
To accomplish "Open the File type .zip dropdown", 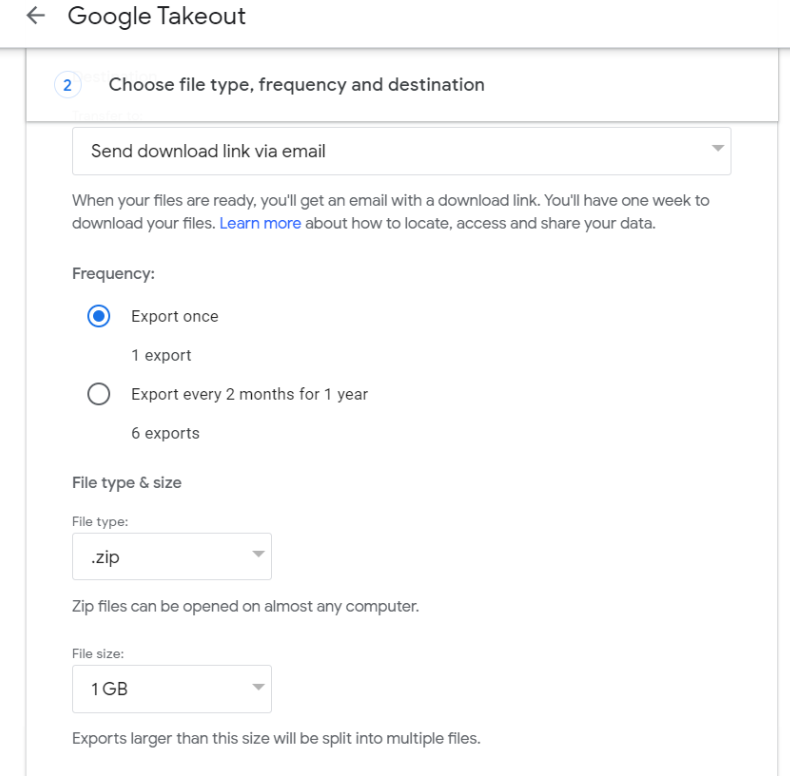I will pyautogui.click(x=172, y=556).
